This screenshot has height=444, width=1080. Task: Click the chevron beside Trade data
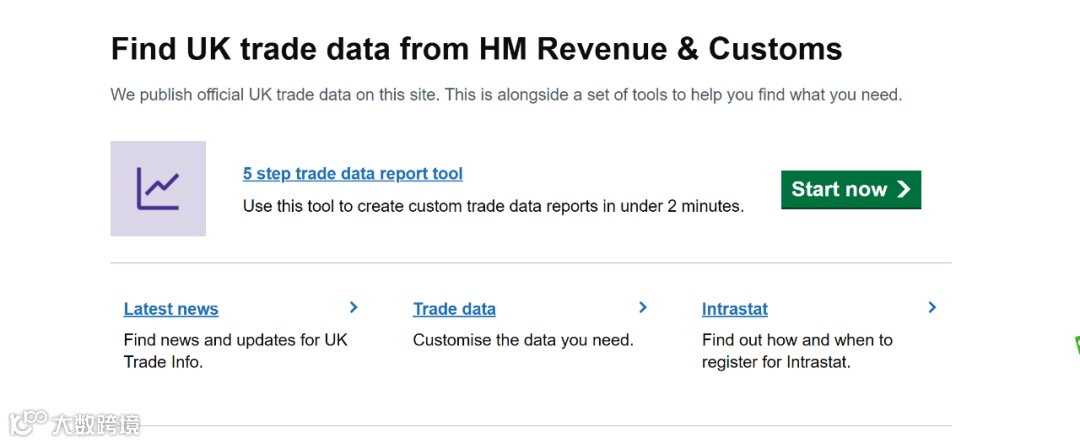coord(643,308)
